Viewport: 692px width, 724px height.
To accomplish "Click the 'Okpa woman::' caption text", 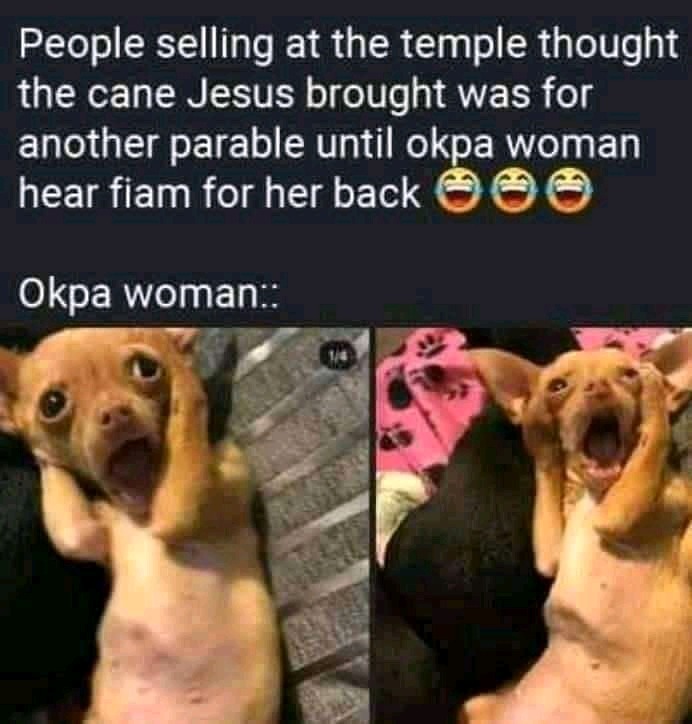I will click(x=148, y=293).
